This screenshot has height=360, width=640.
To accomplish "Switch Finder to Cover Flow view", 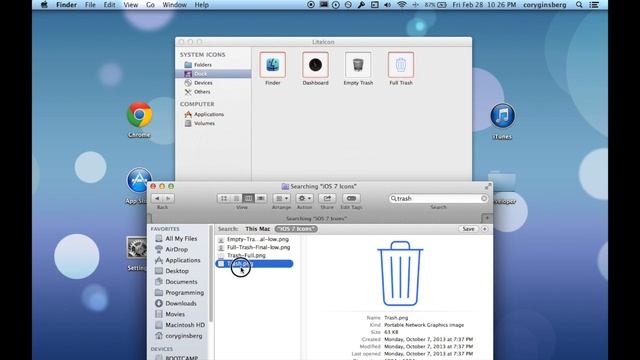I will pyautogui.click(x=260, y=198).
